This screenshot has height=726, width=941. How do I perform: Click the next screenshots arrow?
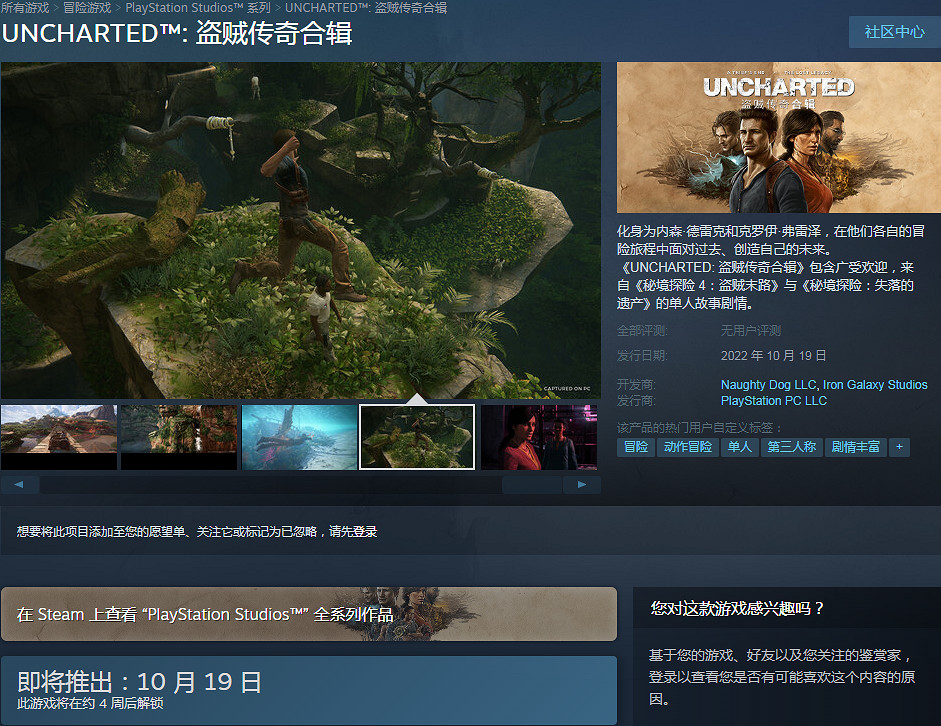click(x=582, y=483)
